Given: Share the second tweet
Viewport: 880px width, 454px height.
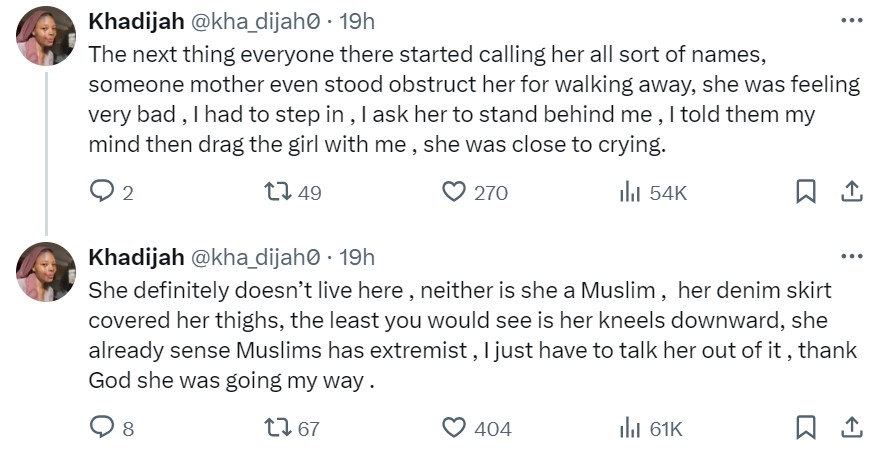Looking at the screenshot, I should click(851, 429).
